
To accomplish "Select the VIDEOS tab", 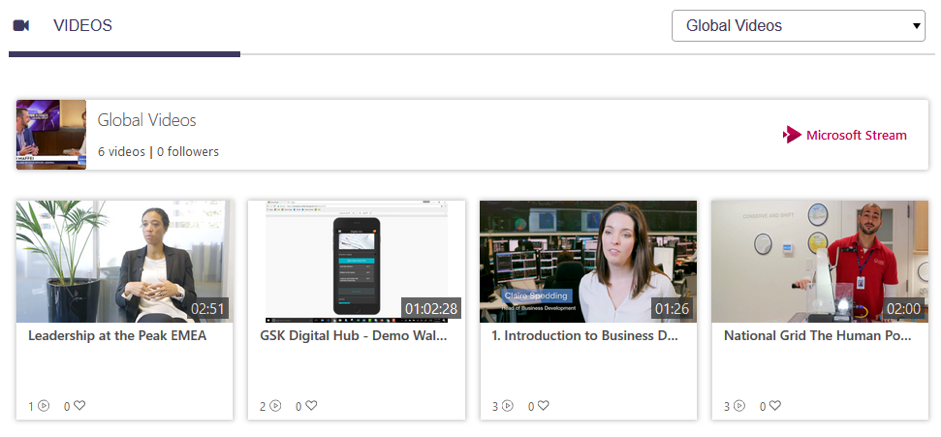I will pos(82,26).
